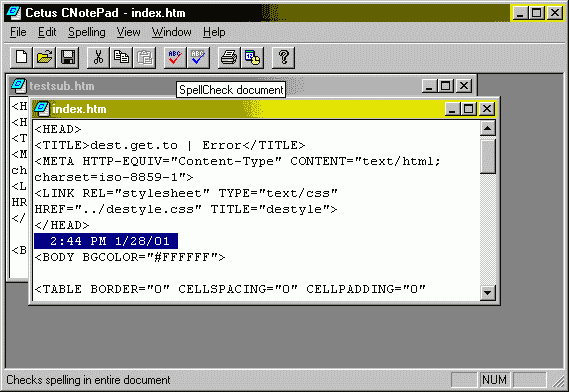569x392 pixels.
Task: Click the 'charset=iso-8859-1">' line
Action: [114, 177]
